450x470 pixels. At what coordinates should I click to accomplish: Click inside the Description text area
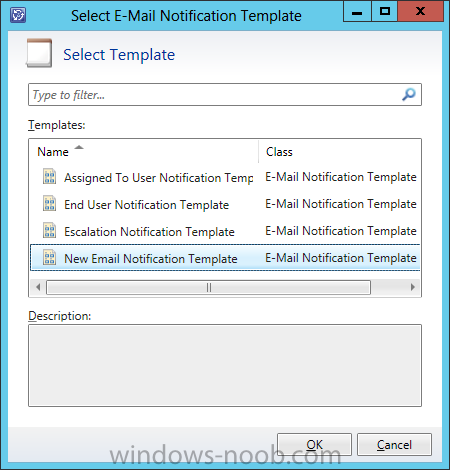click(225, 365)
